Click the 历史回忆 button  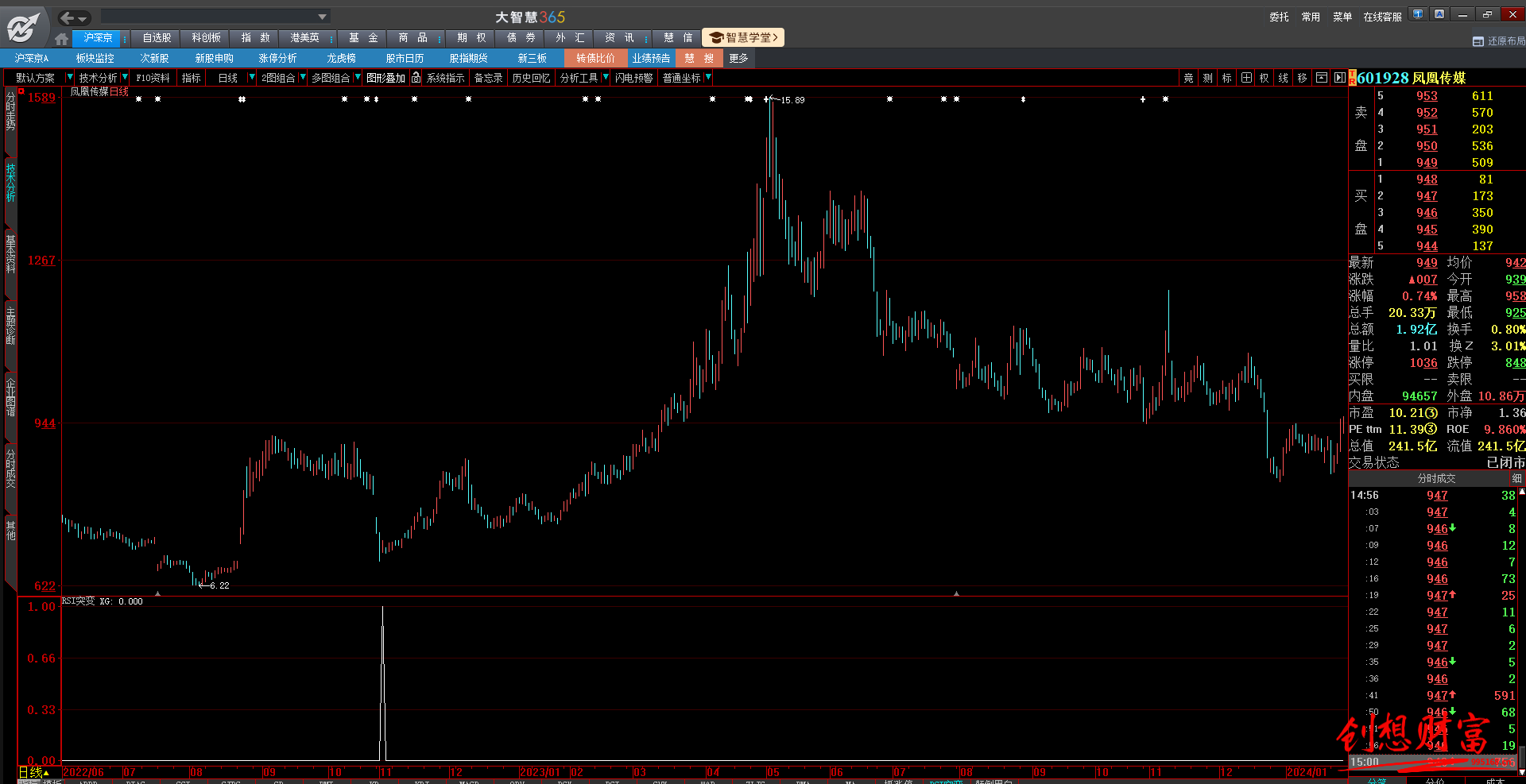click(x=531, y=78)
